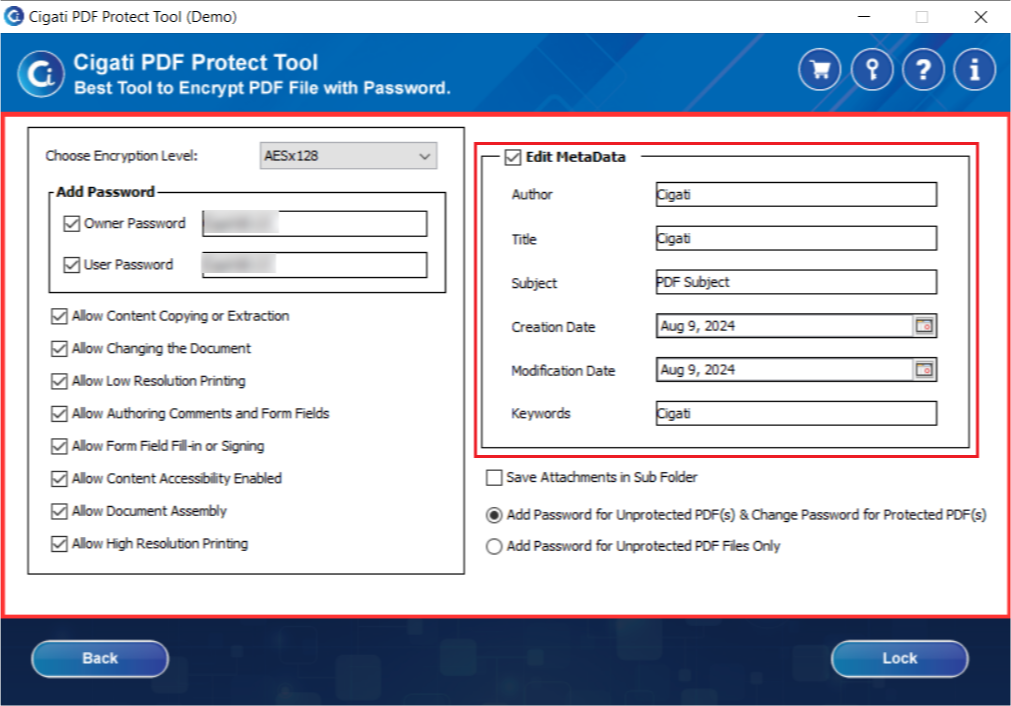Click the key activation icon
Viewport: 1011px width, 706px height.
point(872,69)
